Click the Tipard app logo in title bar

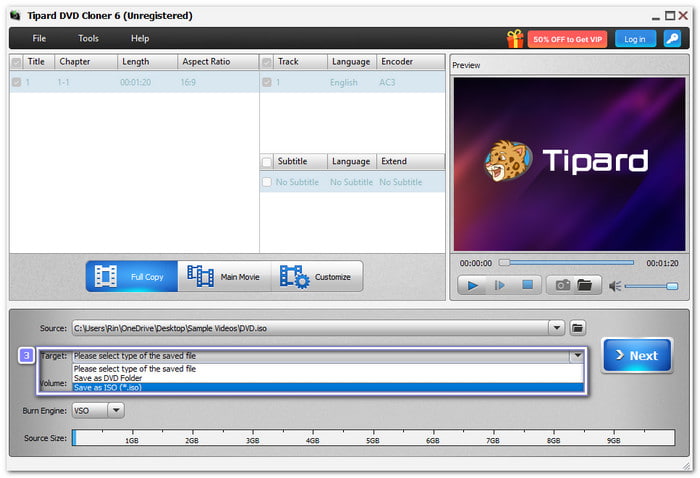pyautogui.click(x=16, y=16)
